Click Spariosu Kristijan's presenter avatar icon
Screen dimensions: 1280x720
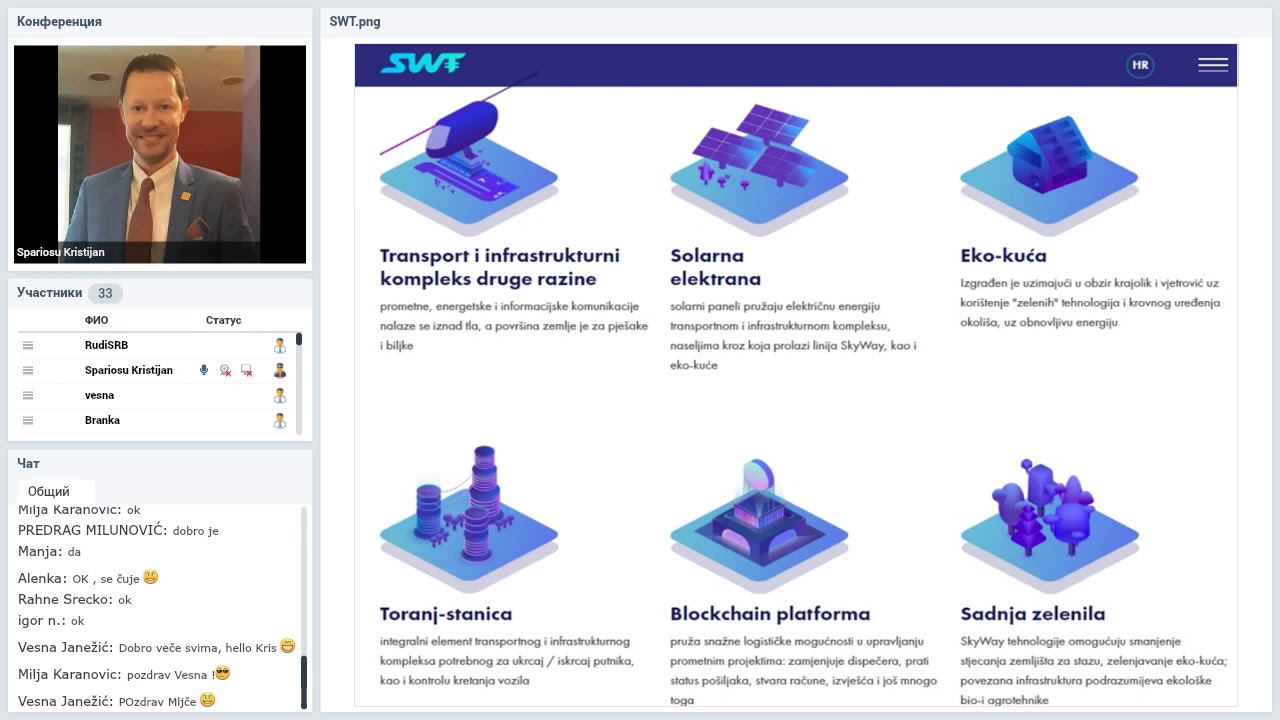[x=280, y=370]
